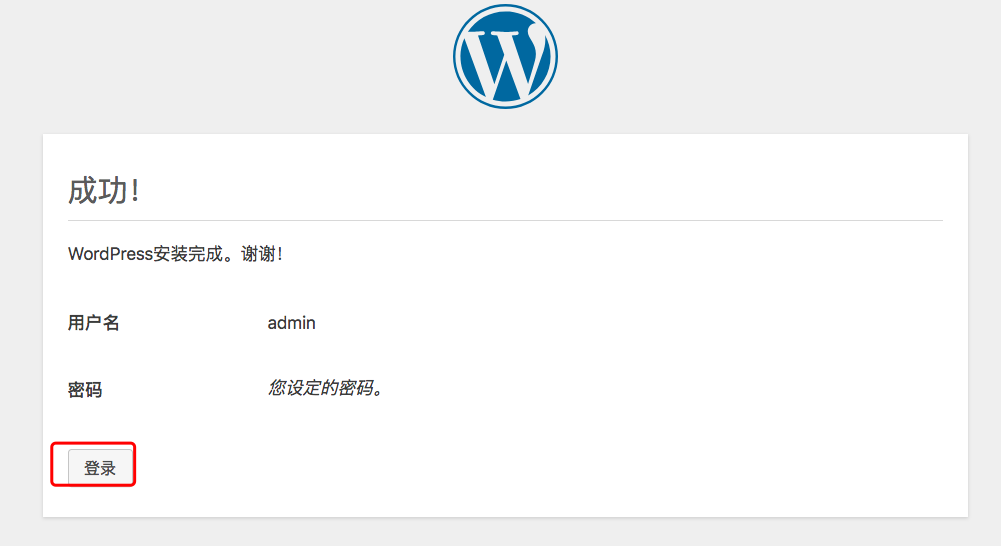Select the 密码 label
This screenshot has height=546, width=1001.
85,390
